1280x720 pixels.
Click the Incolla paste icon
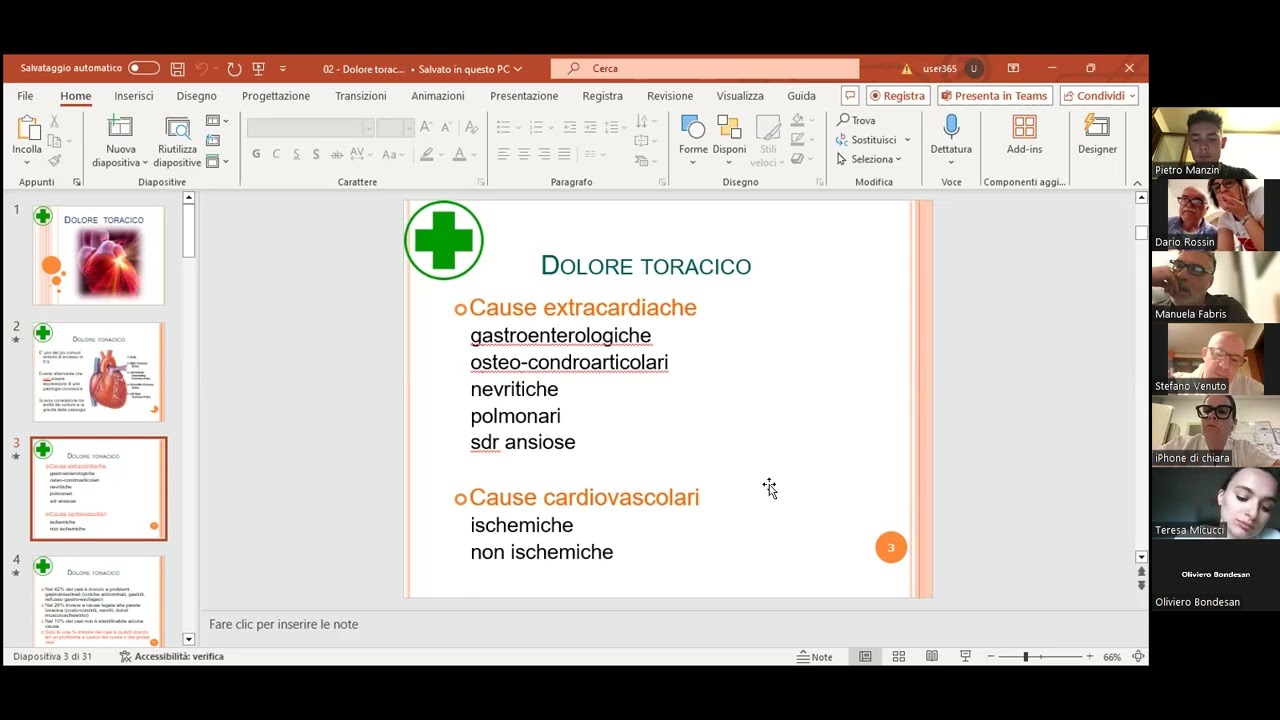click(27, 127)
